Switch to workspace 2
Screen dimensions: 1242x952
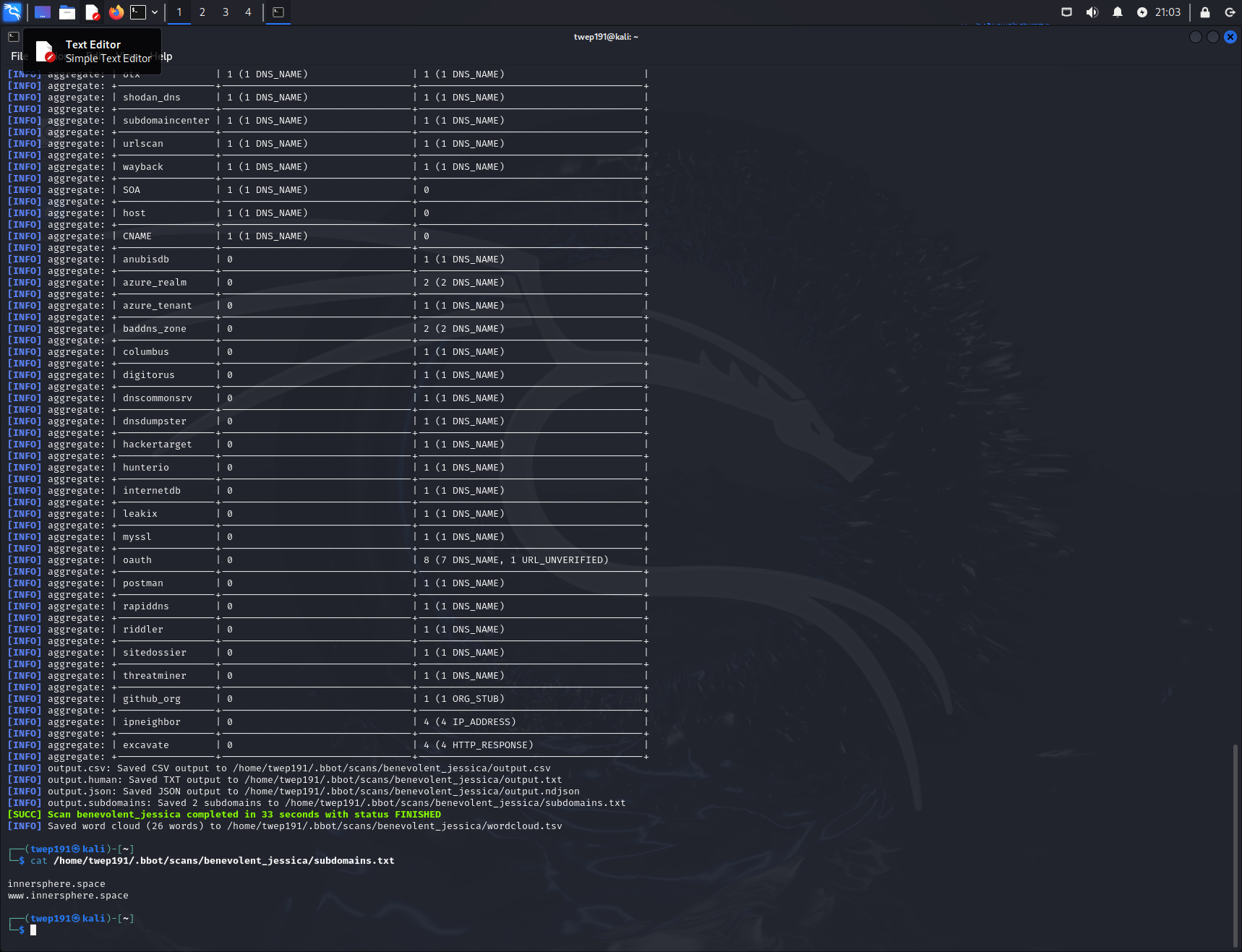pos(202,12)
